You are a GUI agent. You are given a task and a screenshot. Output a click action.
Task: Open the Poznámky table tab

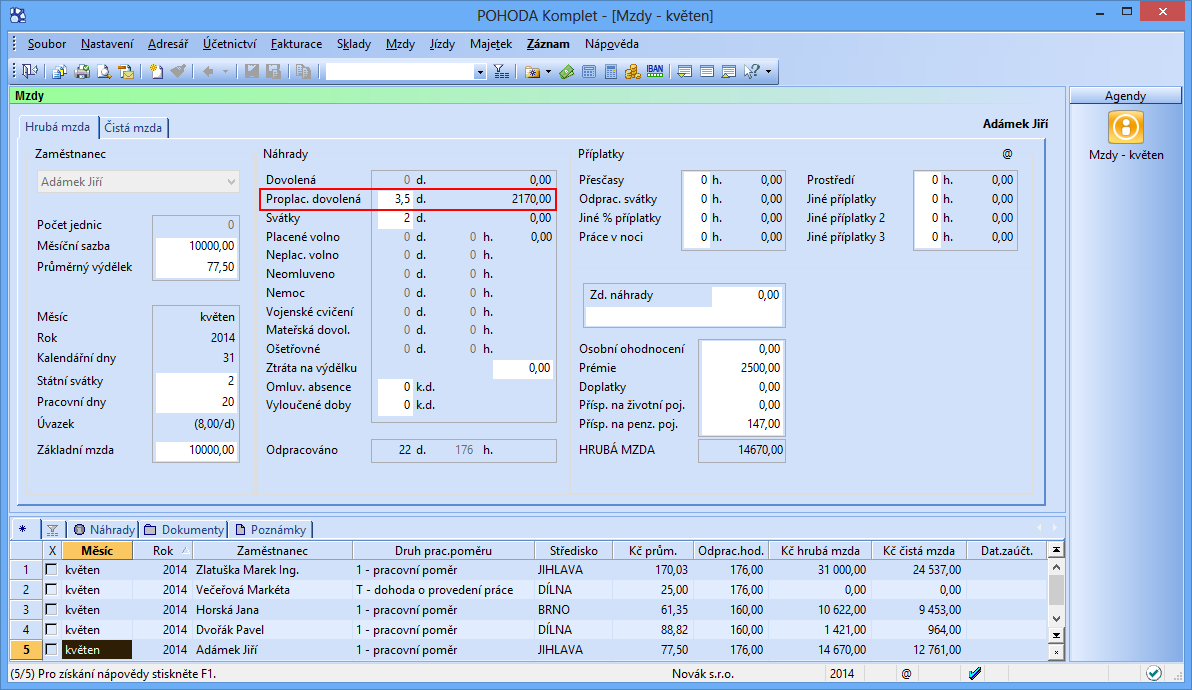tap(271, 530)
